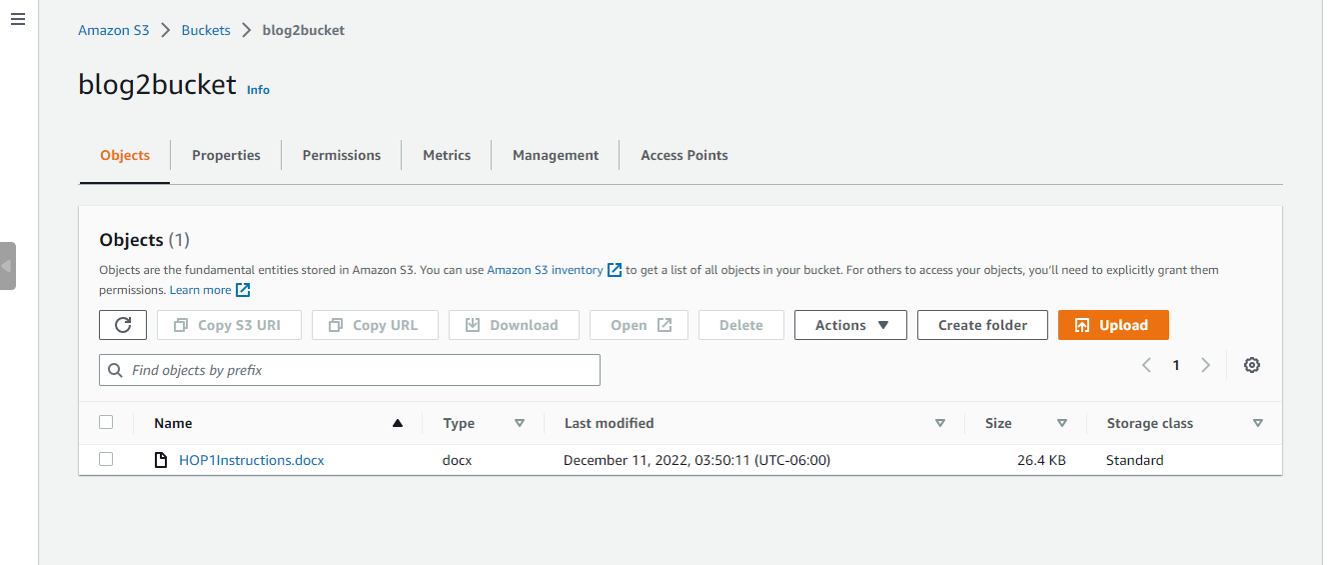Open the Permissions tab
The width and height of the screenshot is (1334, 565).
click(x=341, y=155)
